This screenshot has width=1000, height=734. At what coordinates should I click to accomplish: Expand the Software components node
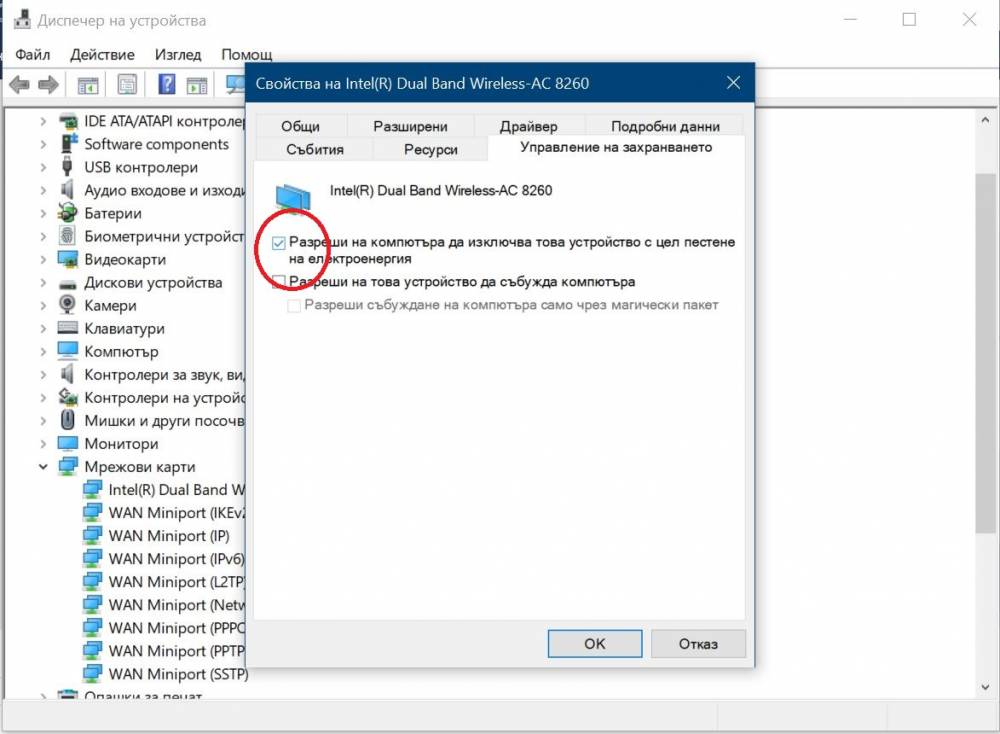pyautogui.click(x=43, y=144)
